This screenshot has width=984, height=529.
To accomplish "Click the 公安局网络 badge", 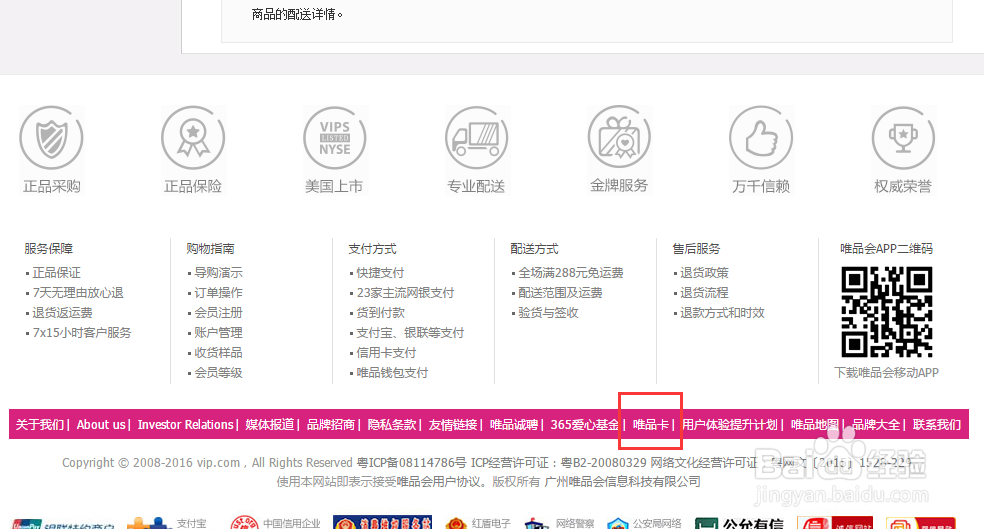I will coord(644,523).
